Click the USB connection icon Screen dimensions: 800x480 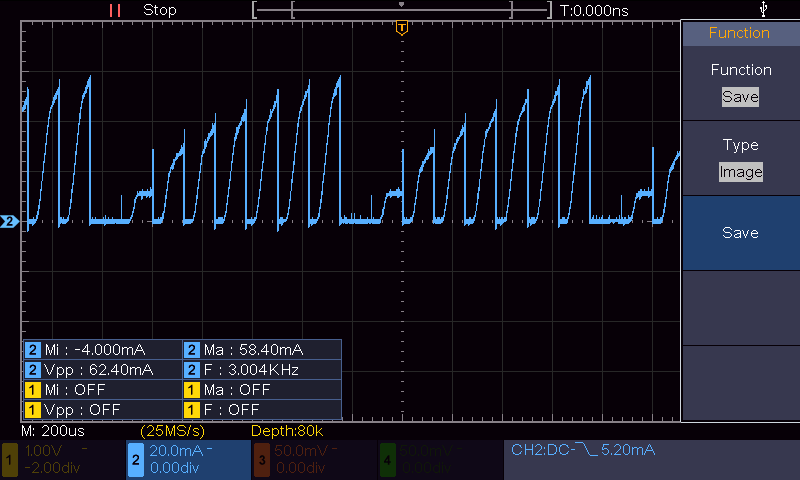point(763,9)
